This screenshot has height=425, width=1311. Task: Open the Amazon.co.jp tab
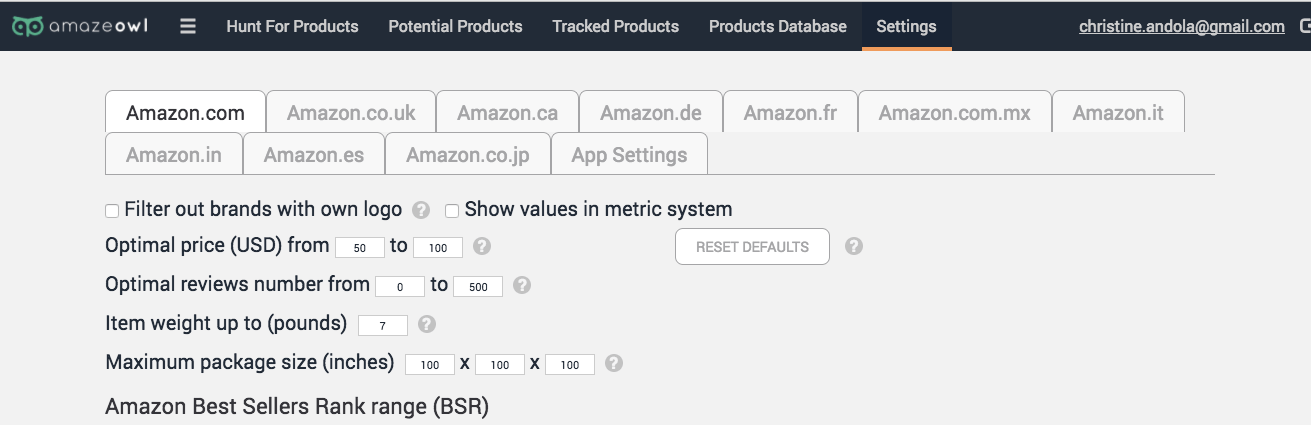(467, 154)
